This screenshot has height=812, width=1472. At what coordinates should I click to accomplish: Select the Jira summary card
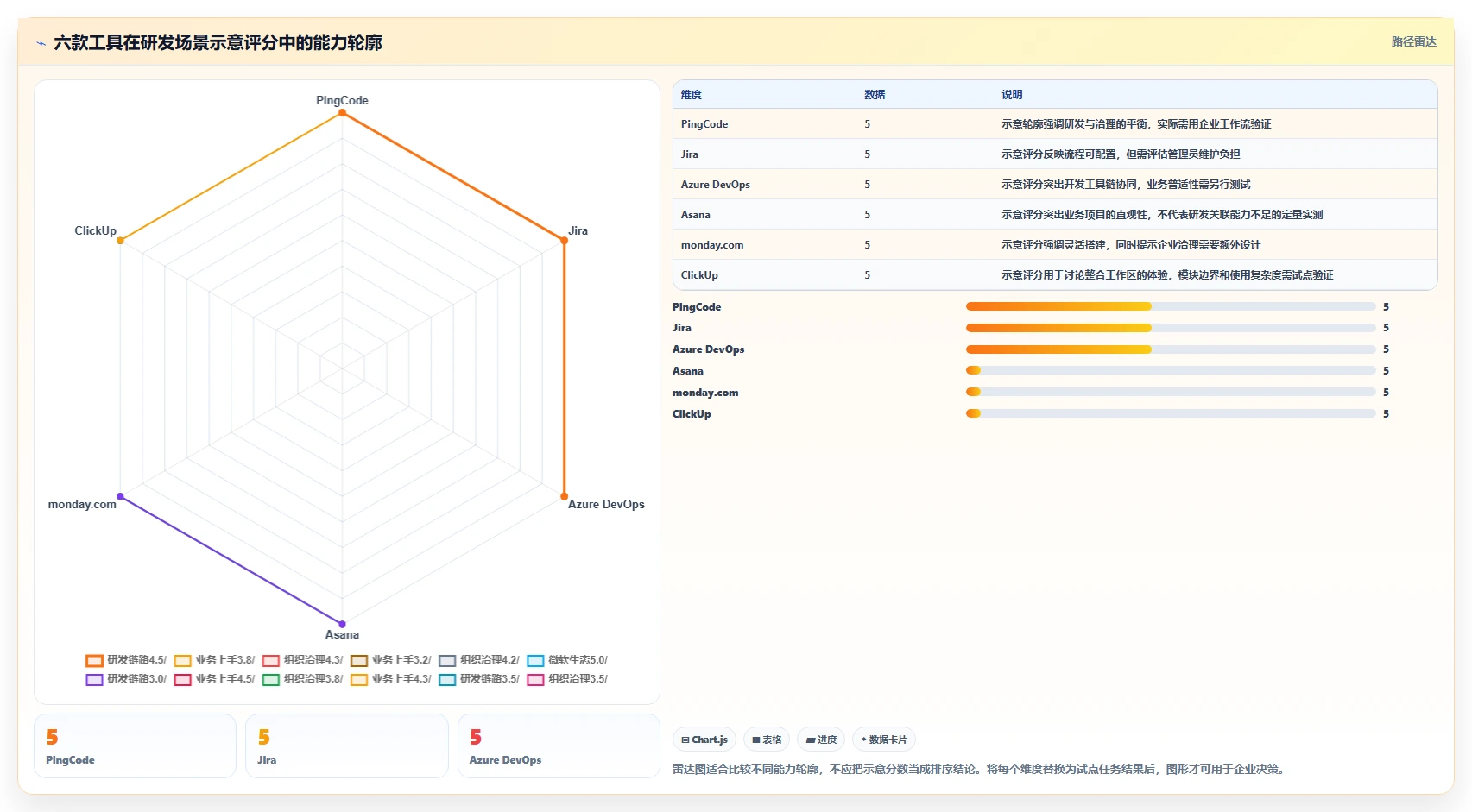[346, 746]
